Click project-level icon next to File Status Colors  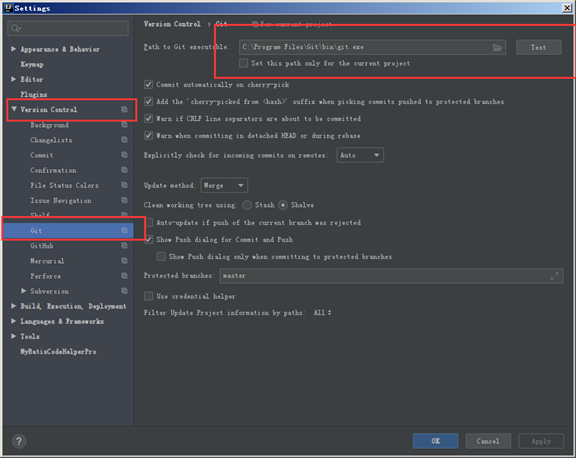(124, 185)
